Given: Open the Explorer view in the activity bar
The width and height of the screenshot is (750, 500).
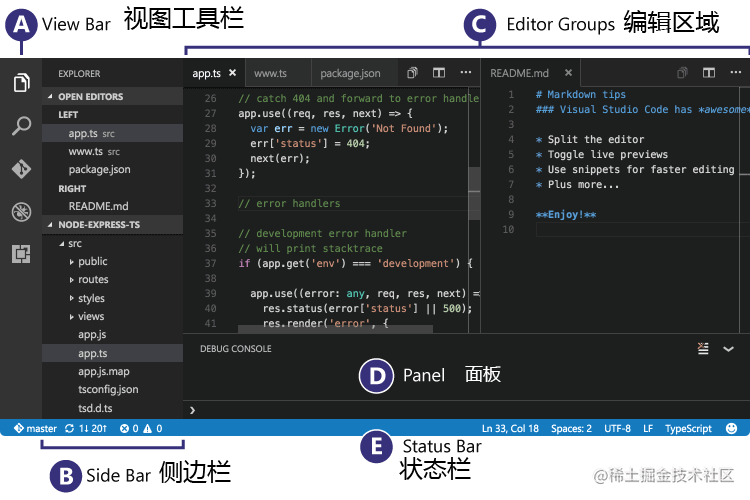Looking at the screenshot, I should pyautogui.click(x=21, y=82).
